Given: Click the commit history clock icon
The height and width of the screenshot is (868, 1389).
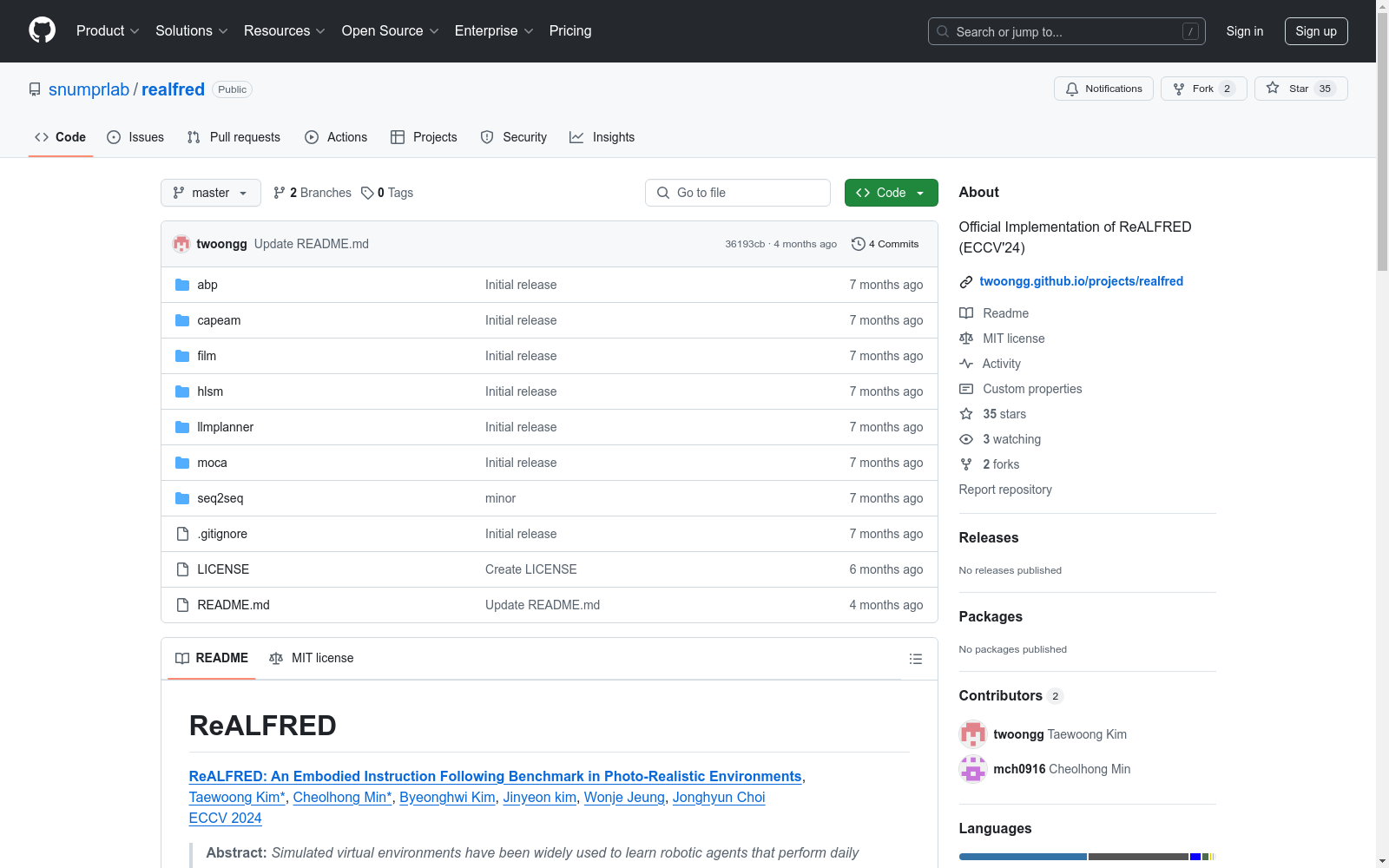Looking at the screenshot, I should click(859, 244).
